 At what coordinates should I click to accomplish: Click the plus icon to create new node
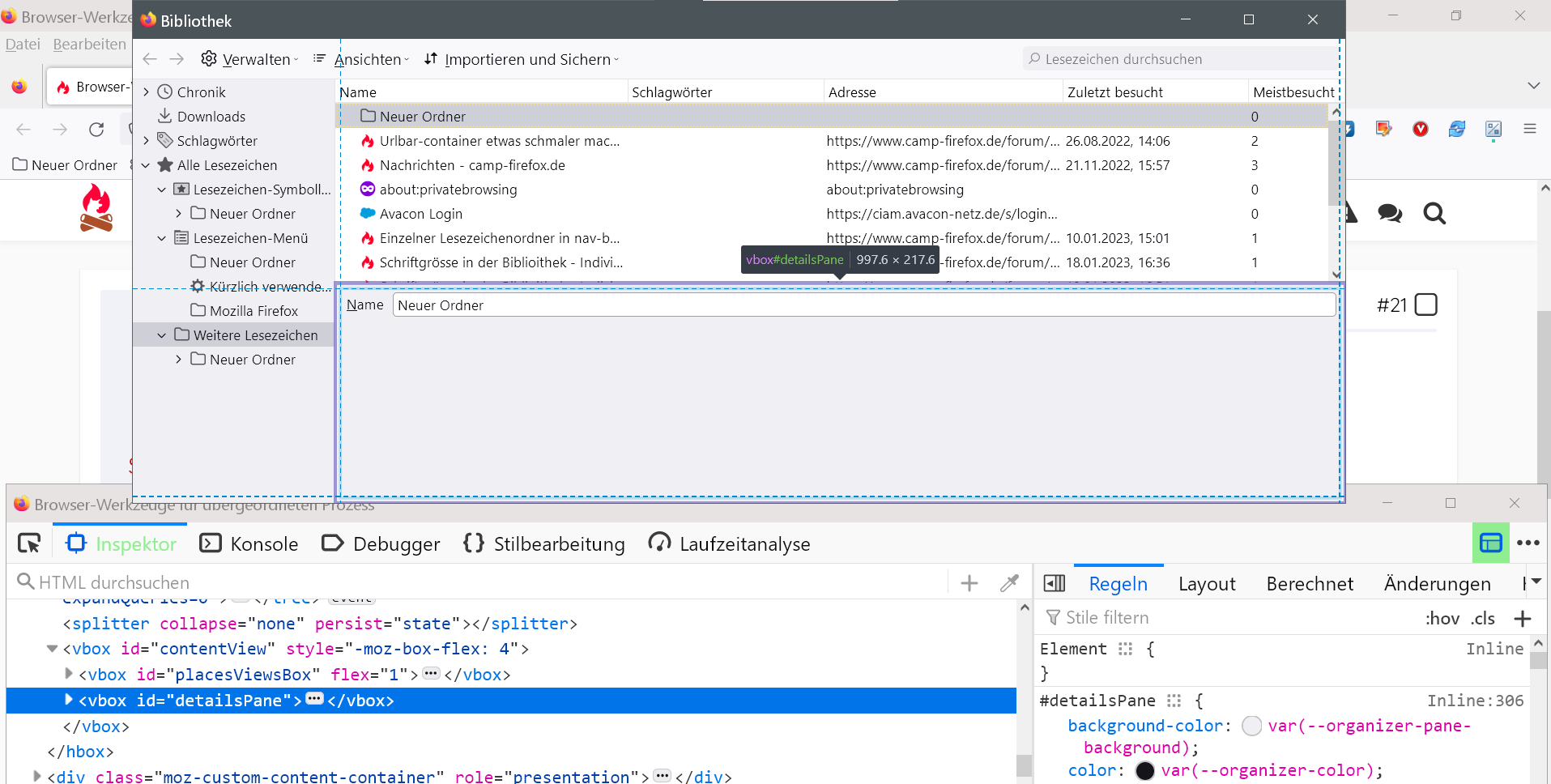[x=969, y=583]
